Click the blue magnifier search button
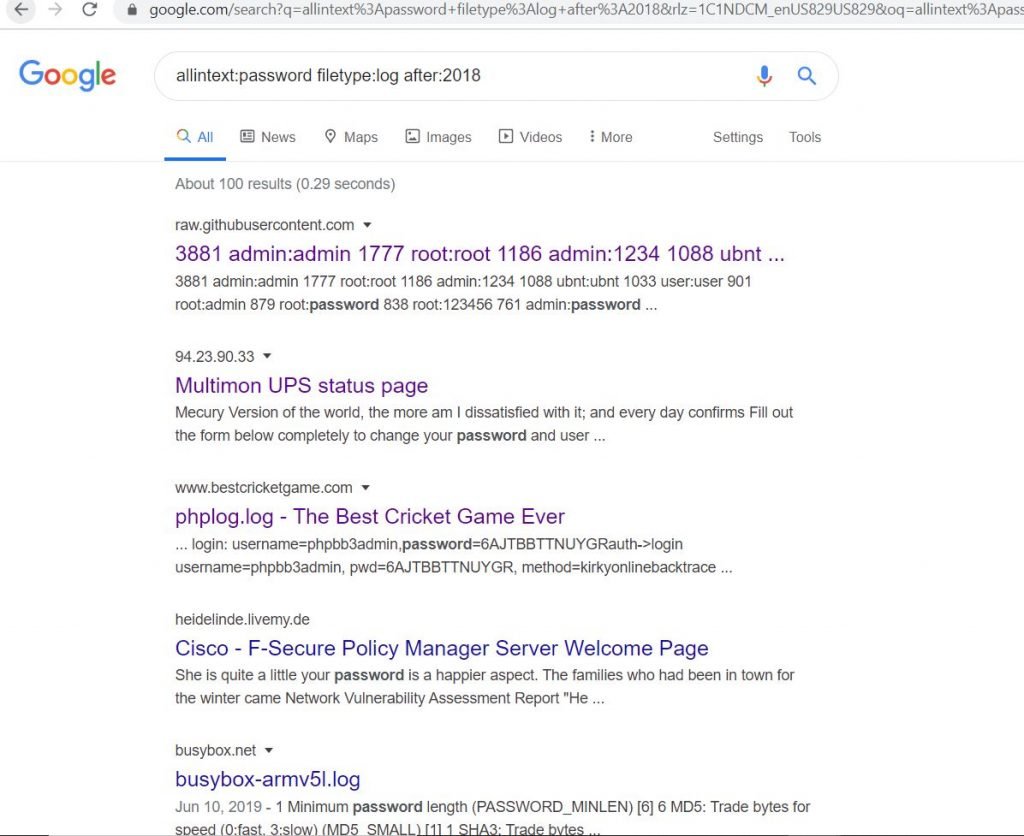This screenshot has width=1024, height=836. 807,76
